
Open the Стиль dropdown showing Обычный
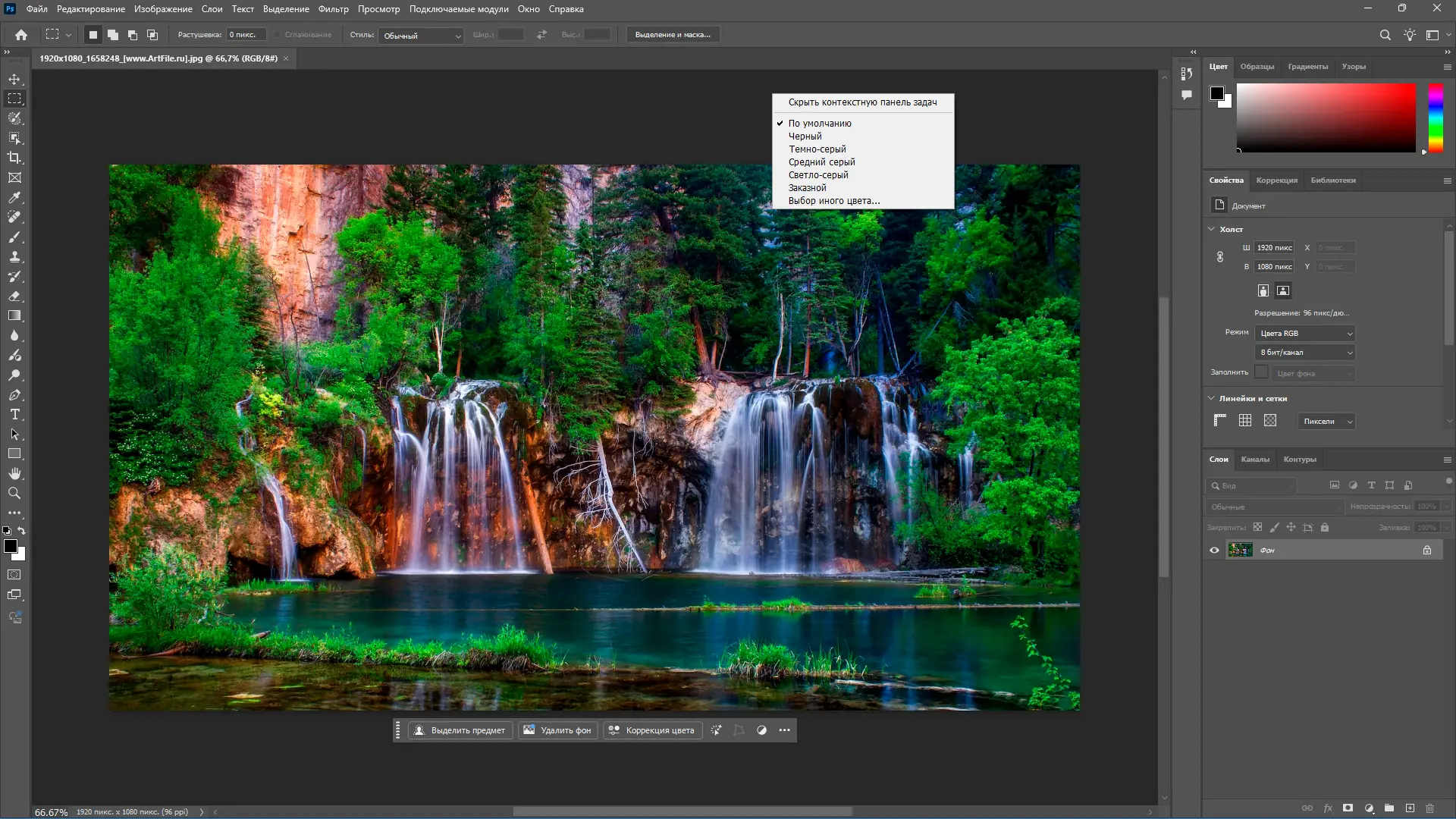click(x=421, y=36)
